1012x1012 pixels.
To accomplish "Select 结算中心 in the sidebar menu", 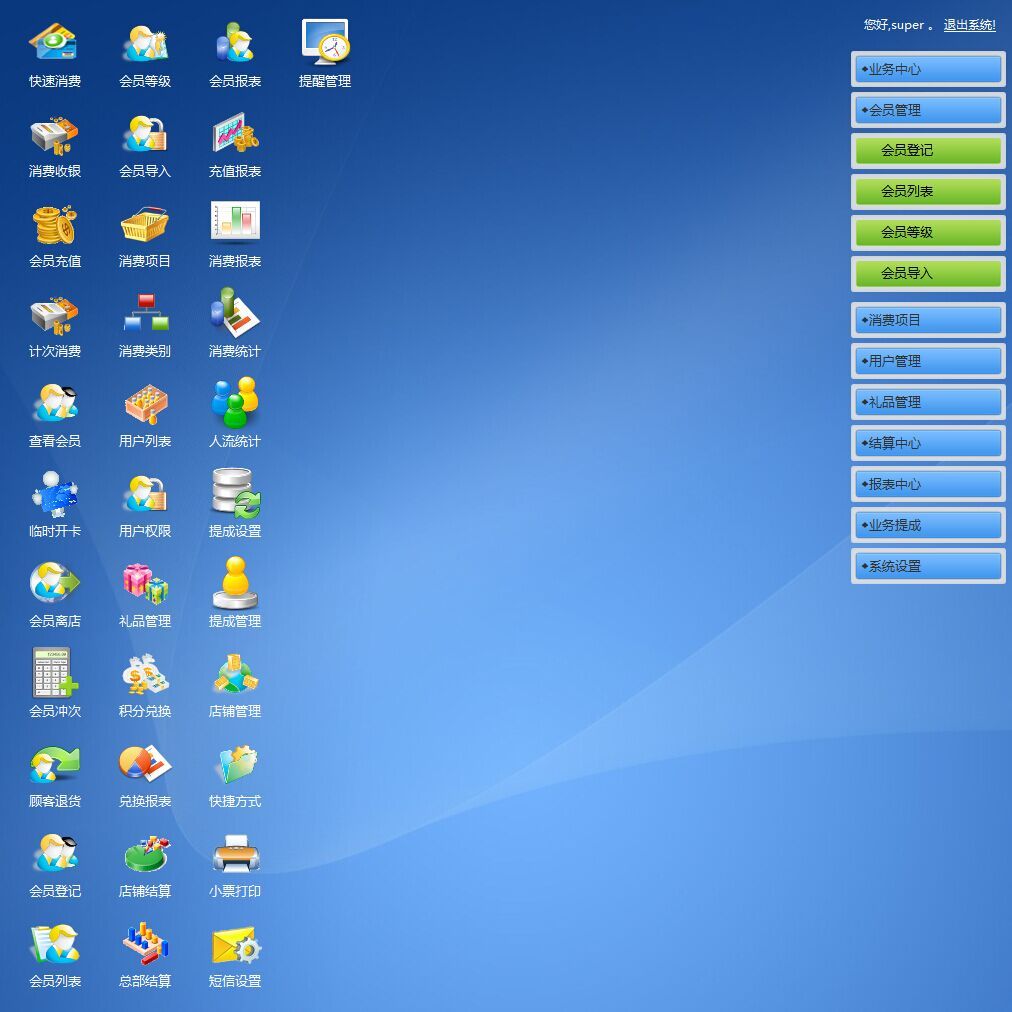I will point(927,443).
